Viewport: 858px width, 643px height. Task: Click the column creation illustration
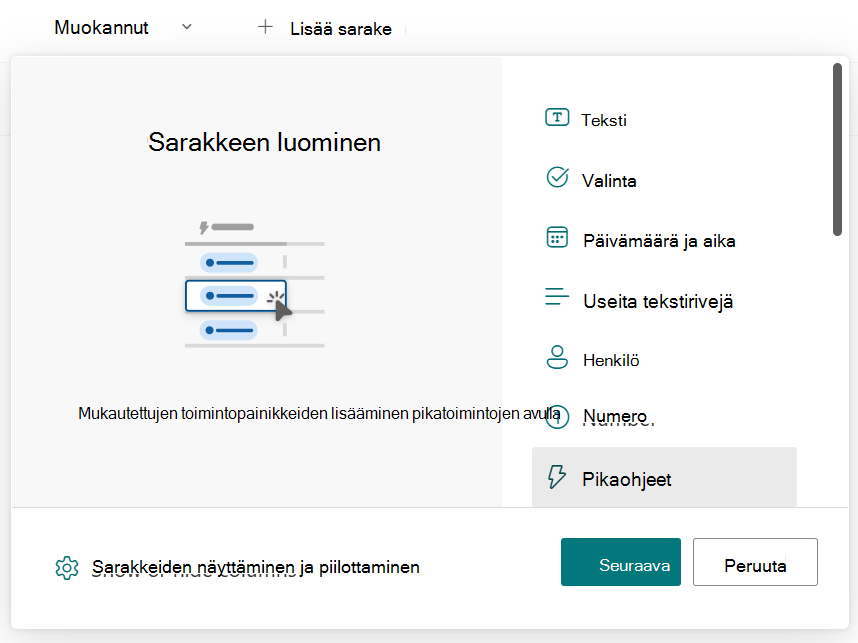pyautogui.click(x=255, y=283)
